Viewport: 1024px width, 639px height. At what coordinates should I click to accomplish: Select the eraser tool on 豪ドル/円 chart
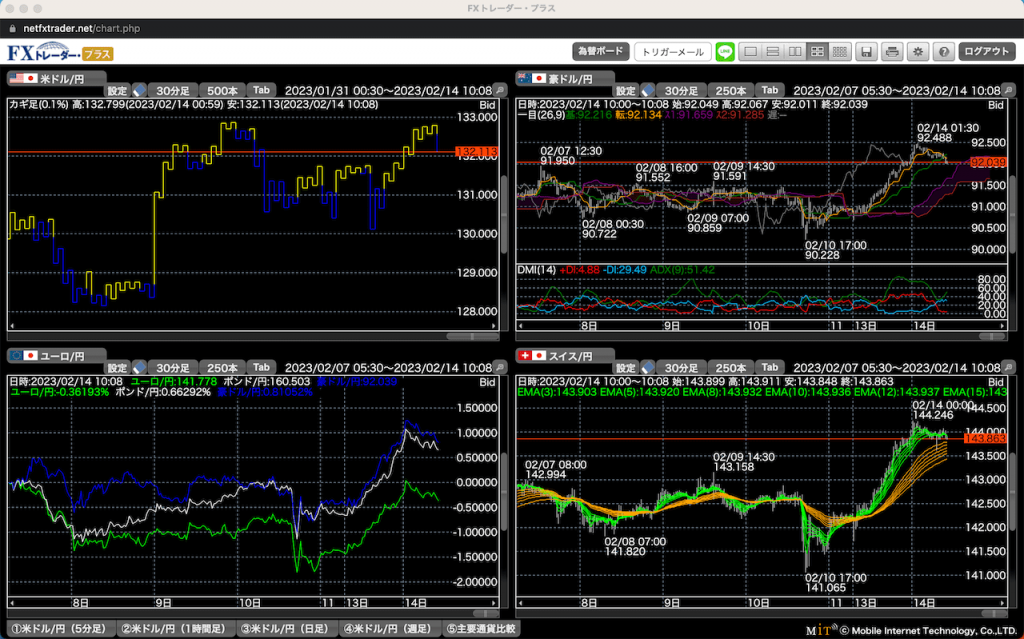[x=647, y=91]
